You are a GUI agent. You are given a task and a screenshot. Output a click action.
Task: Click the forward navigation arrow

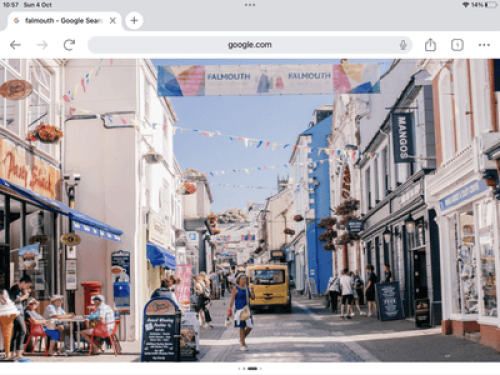coord(42,45)
